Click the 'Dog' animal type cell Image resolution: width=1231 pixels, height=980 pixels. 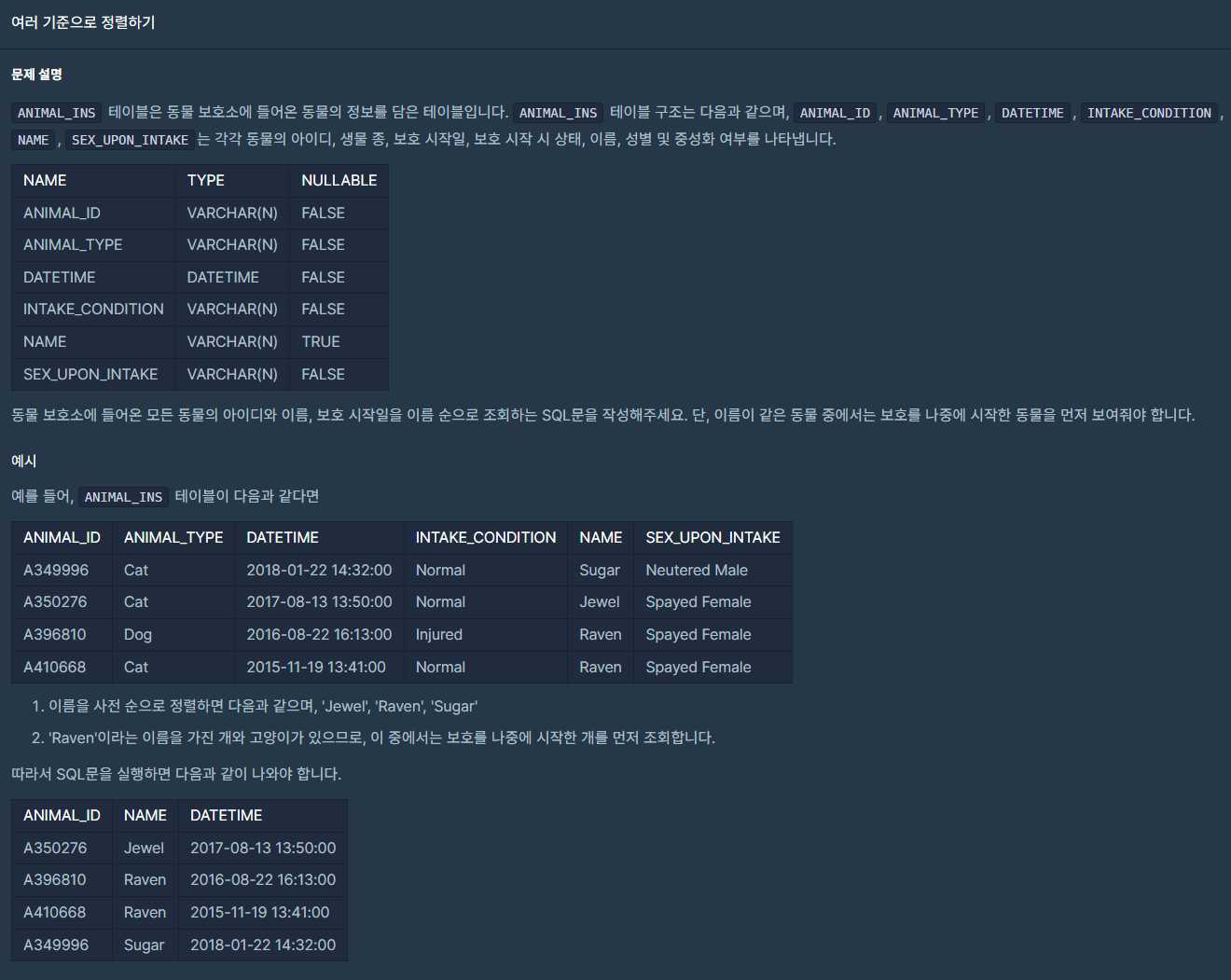tap(137, 635)
